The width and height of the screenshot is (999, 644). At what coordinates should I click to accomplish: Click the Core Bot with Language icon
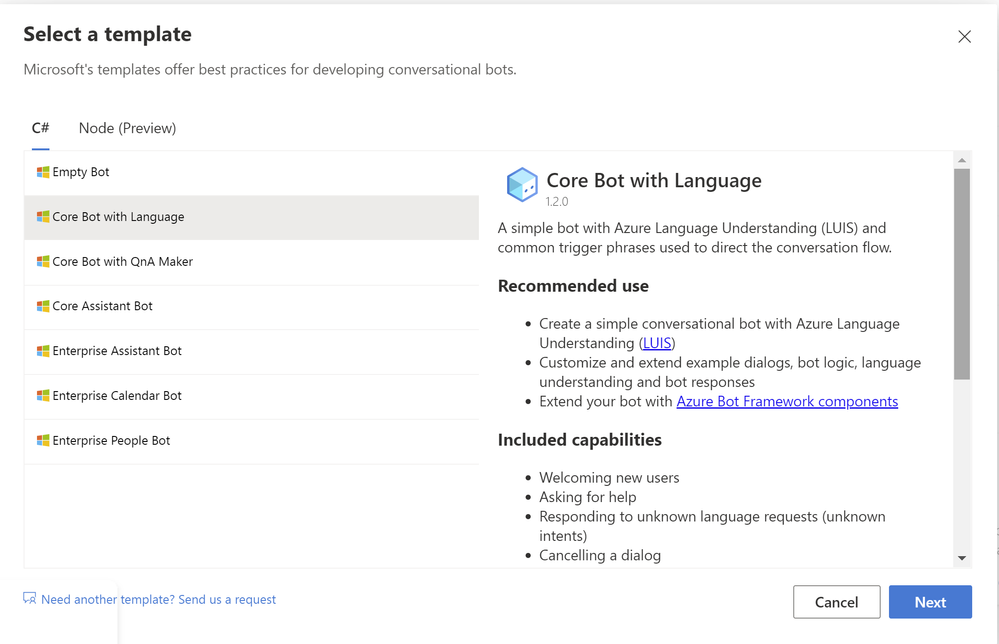tap(43, 217)
